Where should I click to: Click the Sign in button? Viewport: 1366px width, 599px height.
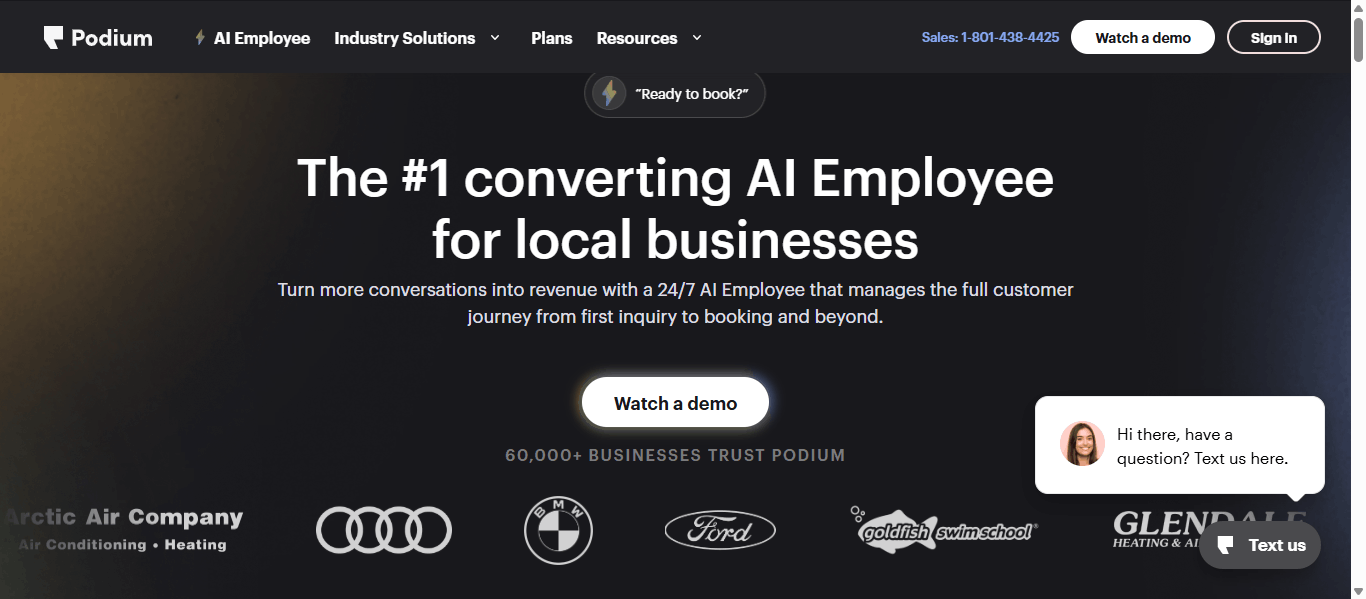[1274, 37]
